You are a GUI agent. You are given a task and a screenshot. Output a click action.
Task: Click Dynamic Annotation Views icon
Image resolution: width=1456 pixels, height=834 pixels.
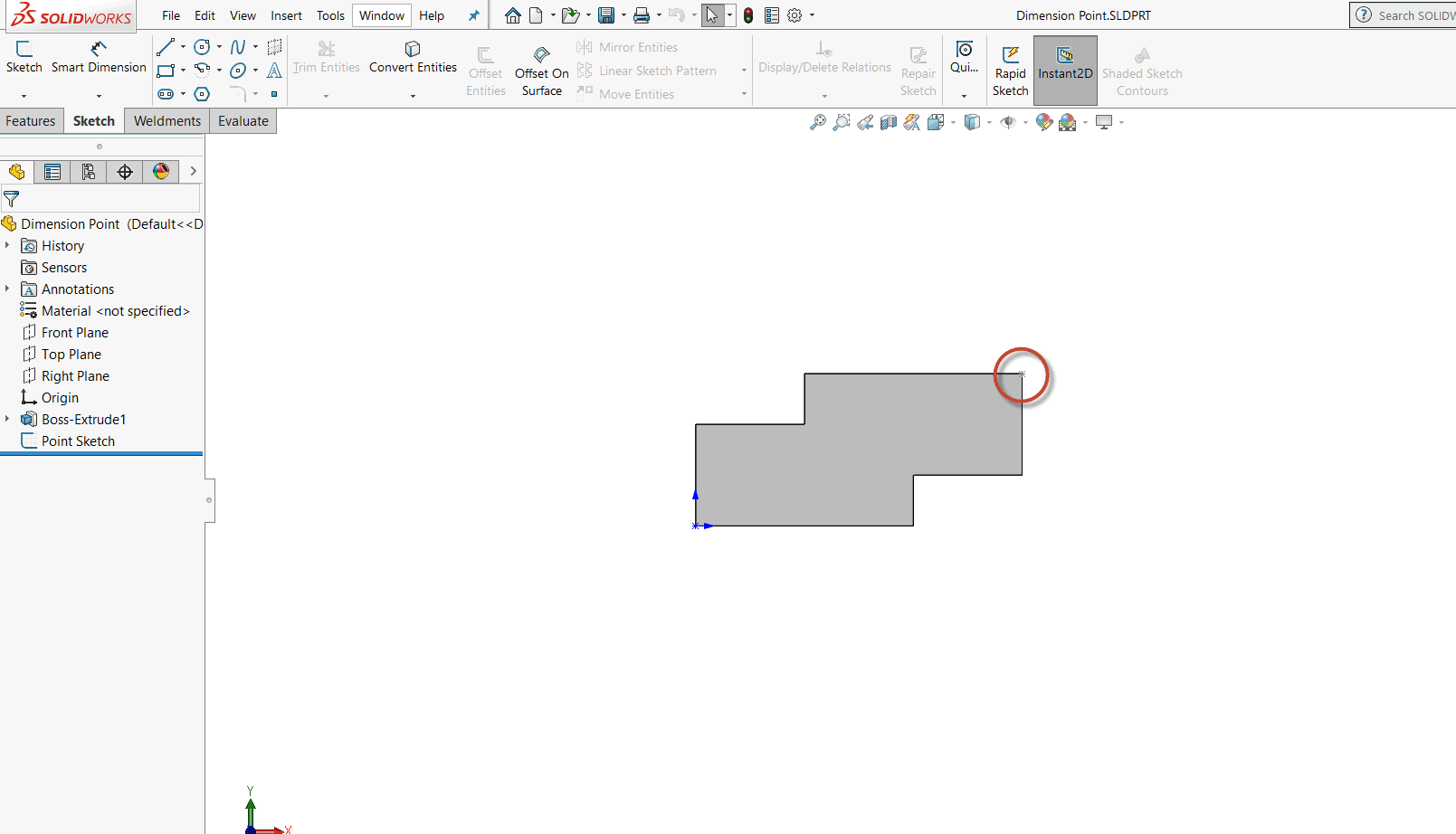(912, 122)
